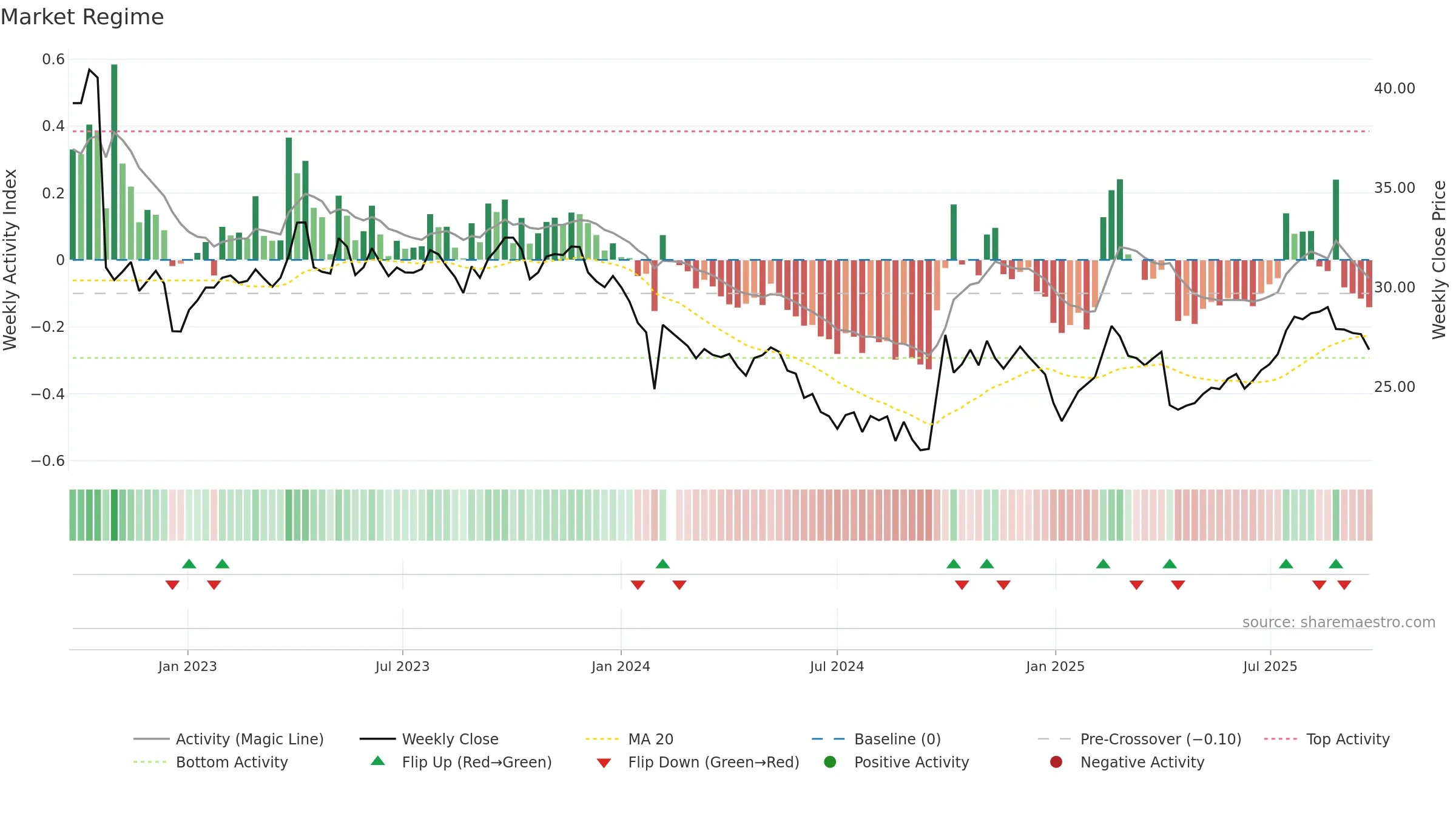This screenshot has height=819, width=1456.
Task: Click the Negative Activity red circle icon
Action: 1056,761
